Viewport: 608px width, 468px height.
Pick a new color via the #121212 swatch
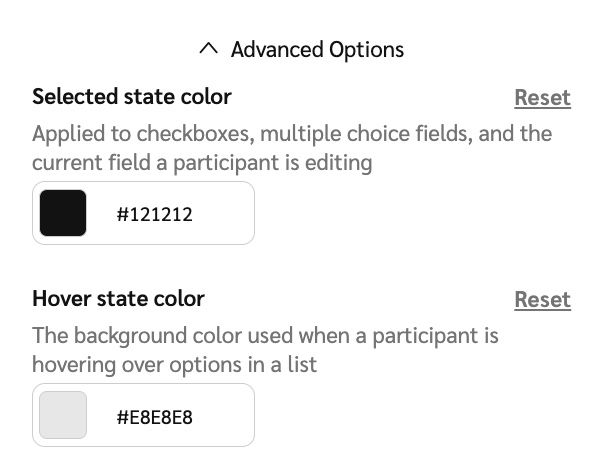[x=63, y=213]
